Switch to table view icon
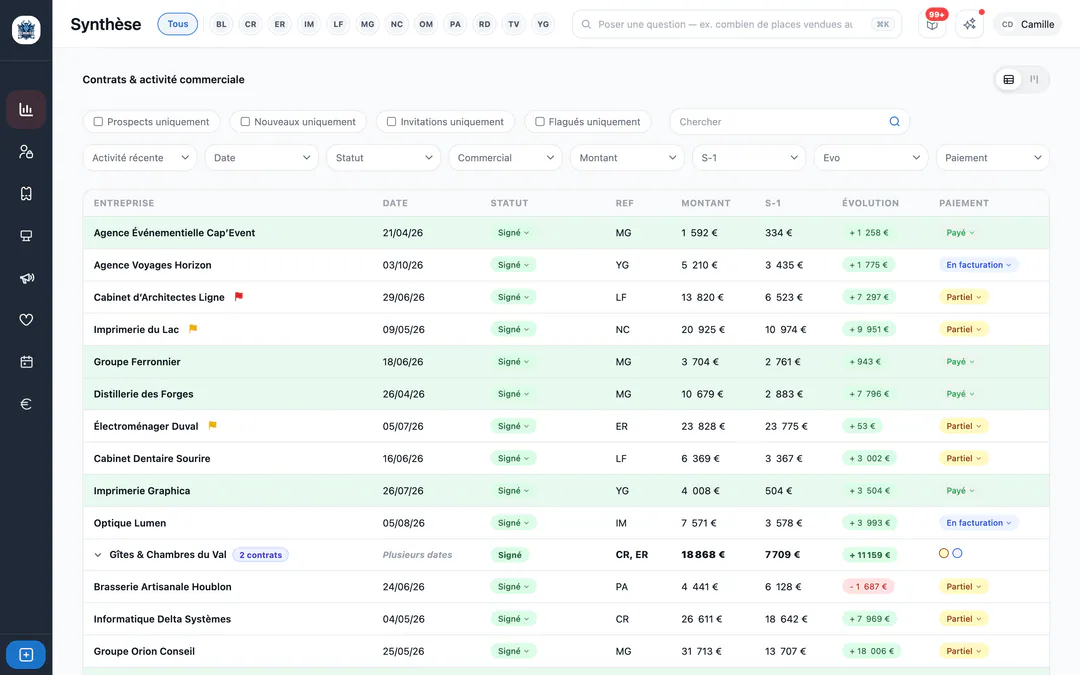The width and height of the screenshot is (1080, 675). (x=1008, y=79)
